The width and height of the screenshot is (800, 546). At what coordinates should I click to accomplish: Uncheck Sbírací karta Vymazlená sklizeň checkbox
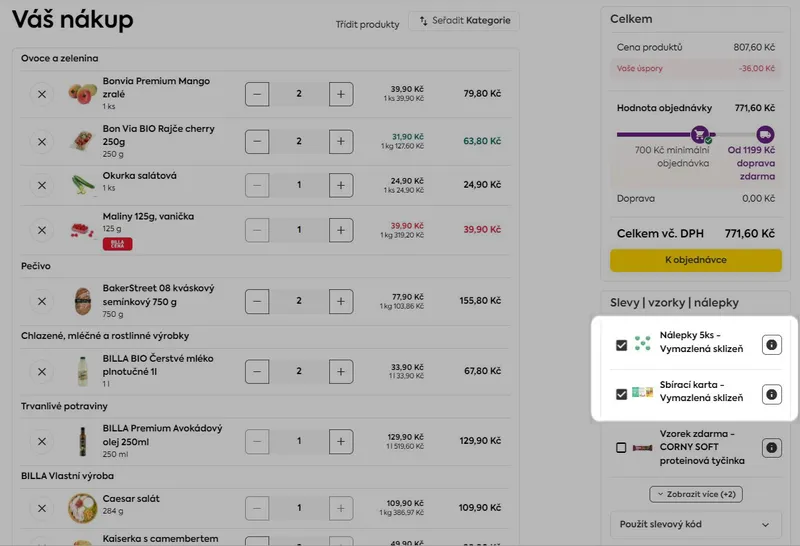(x=622, y=394)
